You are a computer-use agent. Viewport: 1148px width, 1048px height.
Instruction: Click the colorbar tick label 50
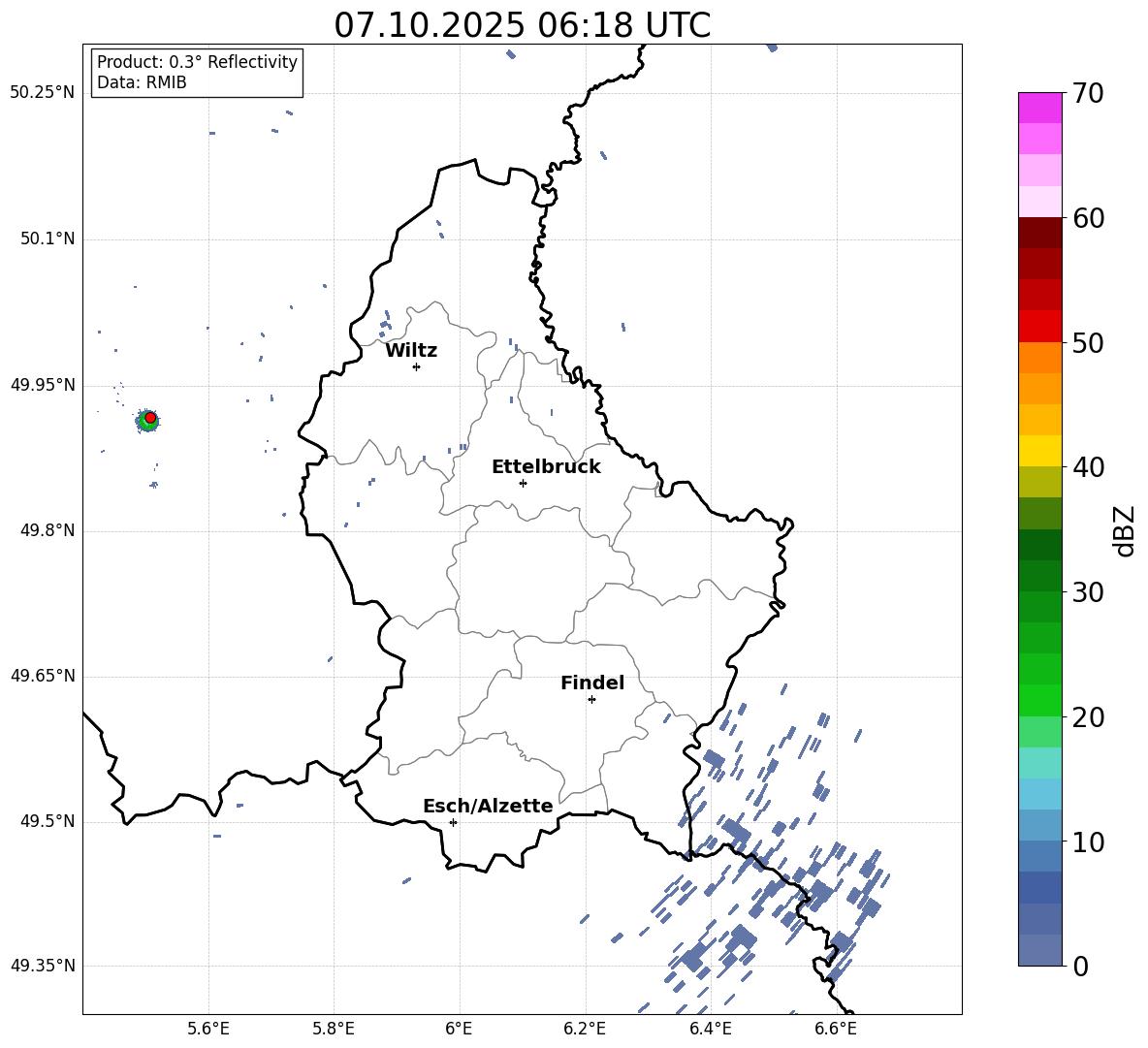point(1089,343)
